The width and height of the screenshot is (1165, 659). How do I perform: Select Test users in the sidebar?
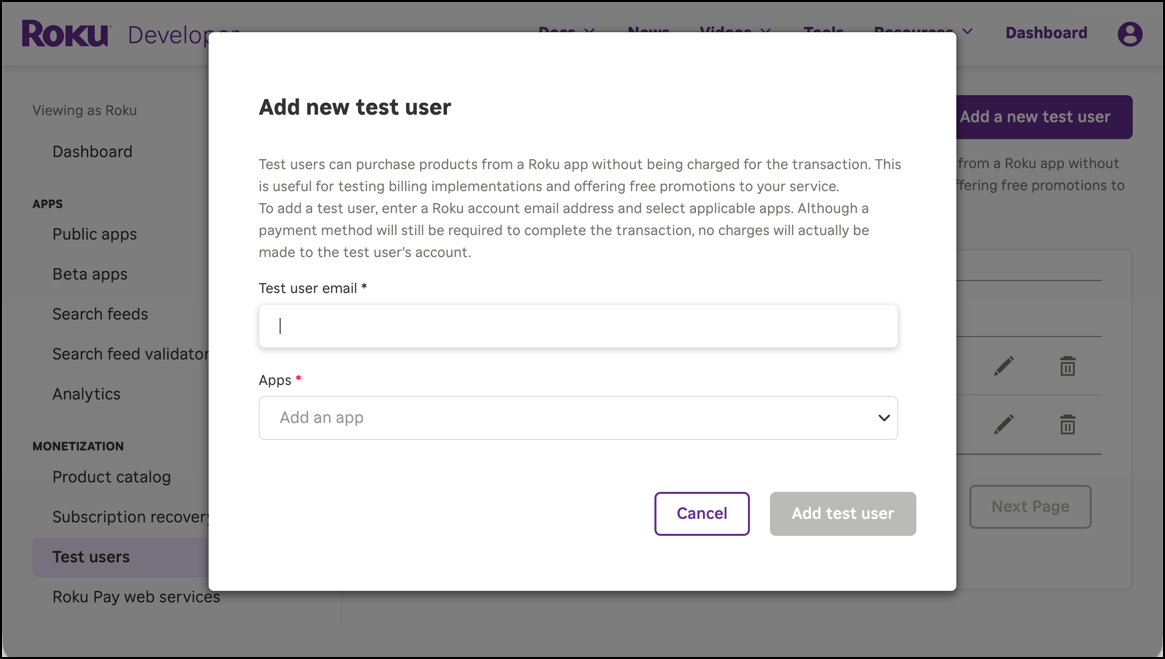point(120,557)
